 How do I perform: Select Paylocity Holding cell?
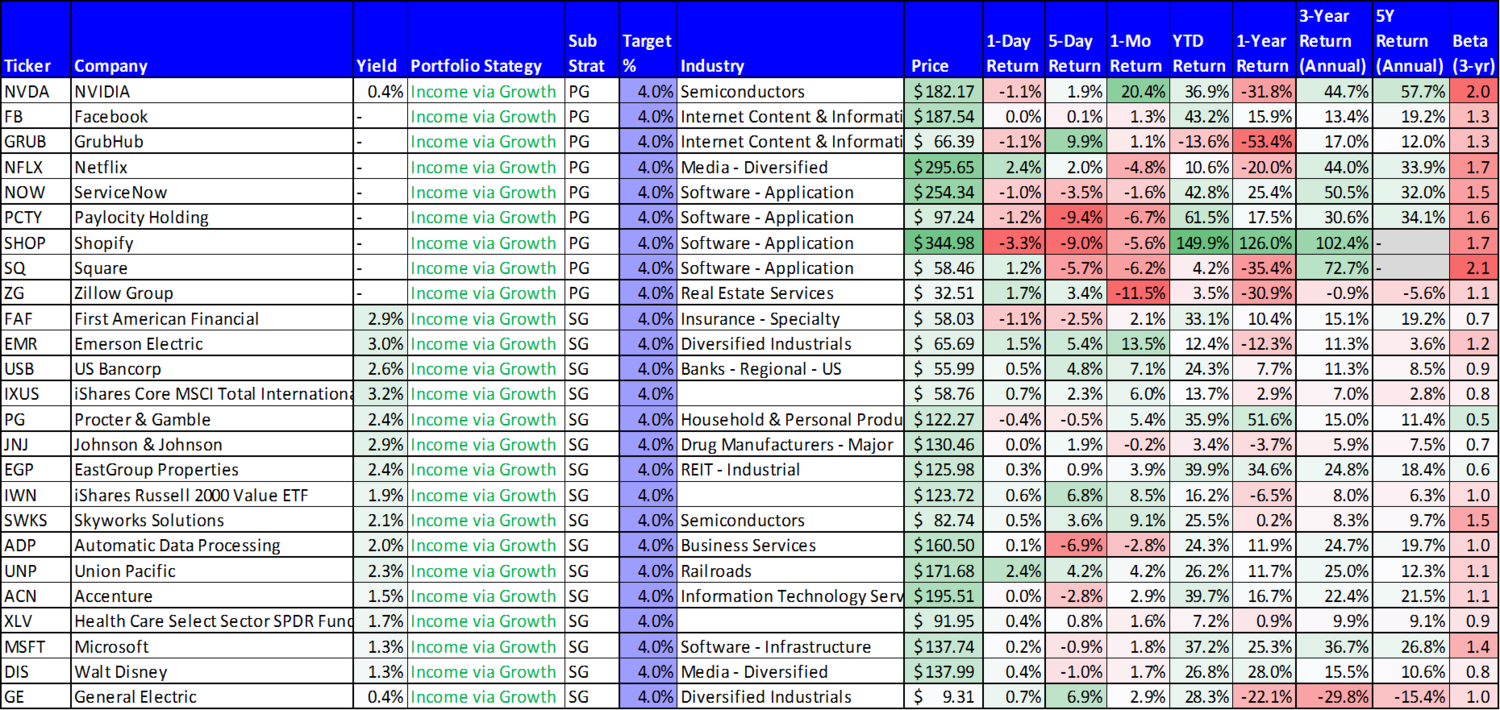(212, 217)
